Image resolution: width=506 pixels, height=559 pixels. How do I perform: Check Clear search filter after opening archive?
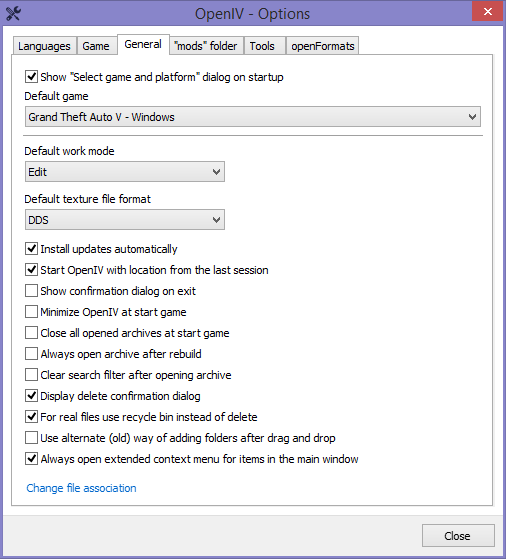31,375
